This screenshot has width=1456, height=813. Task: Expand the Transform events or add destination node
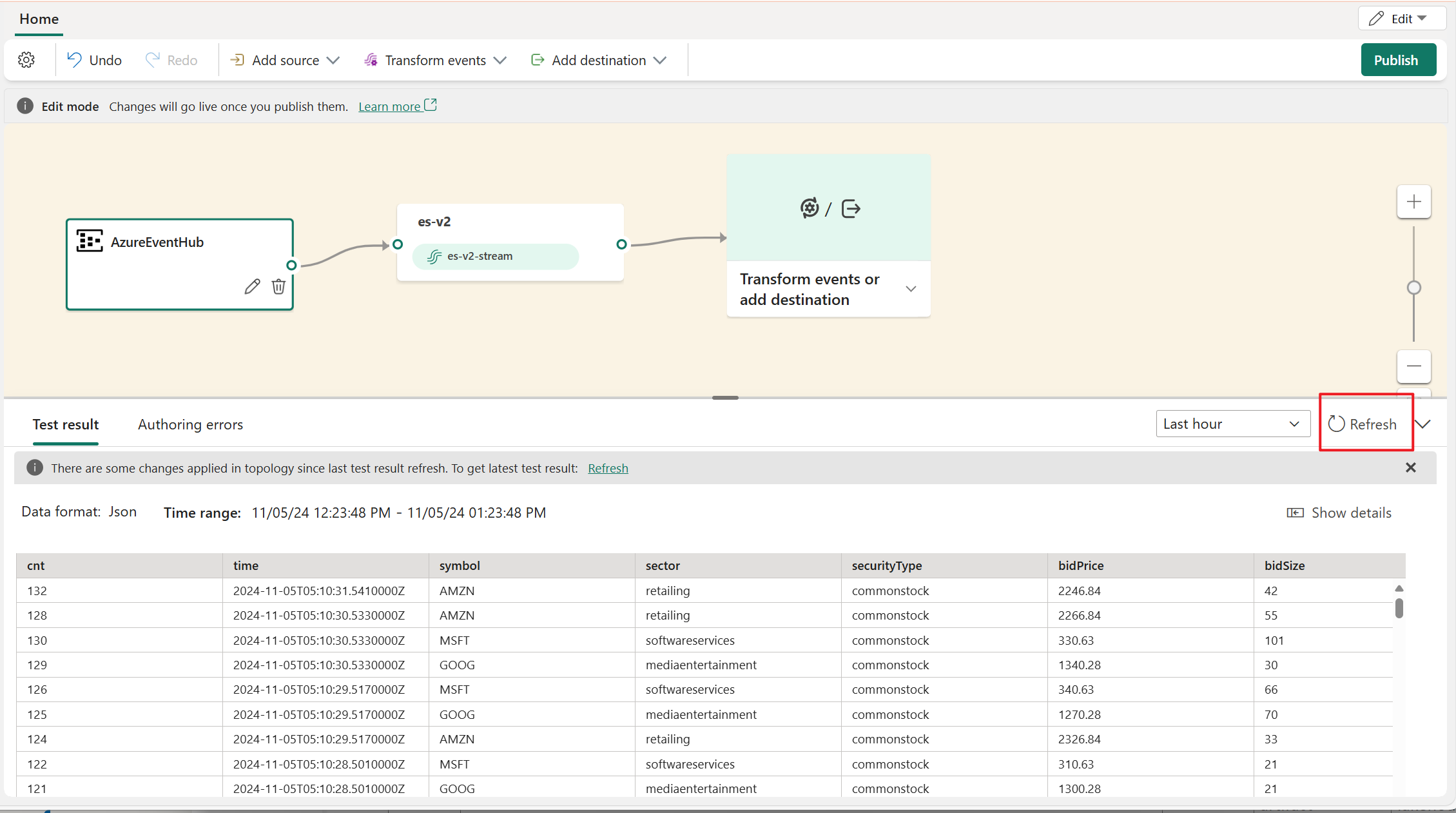(x=909, y=289)
